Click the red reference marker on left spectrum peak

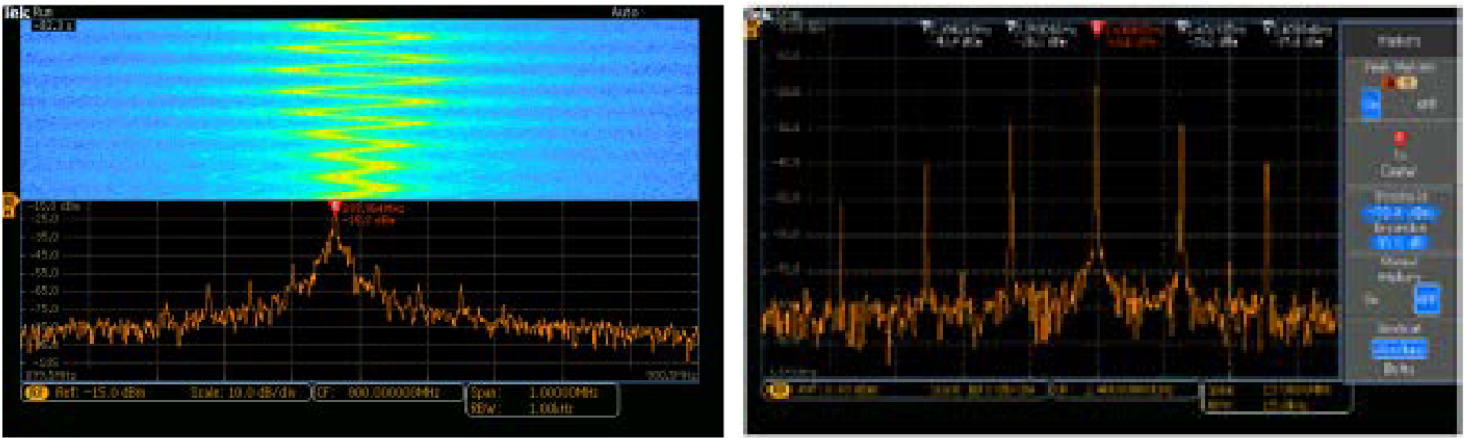(334, 206)
